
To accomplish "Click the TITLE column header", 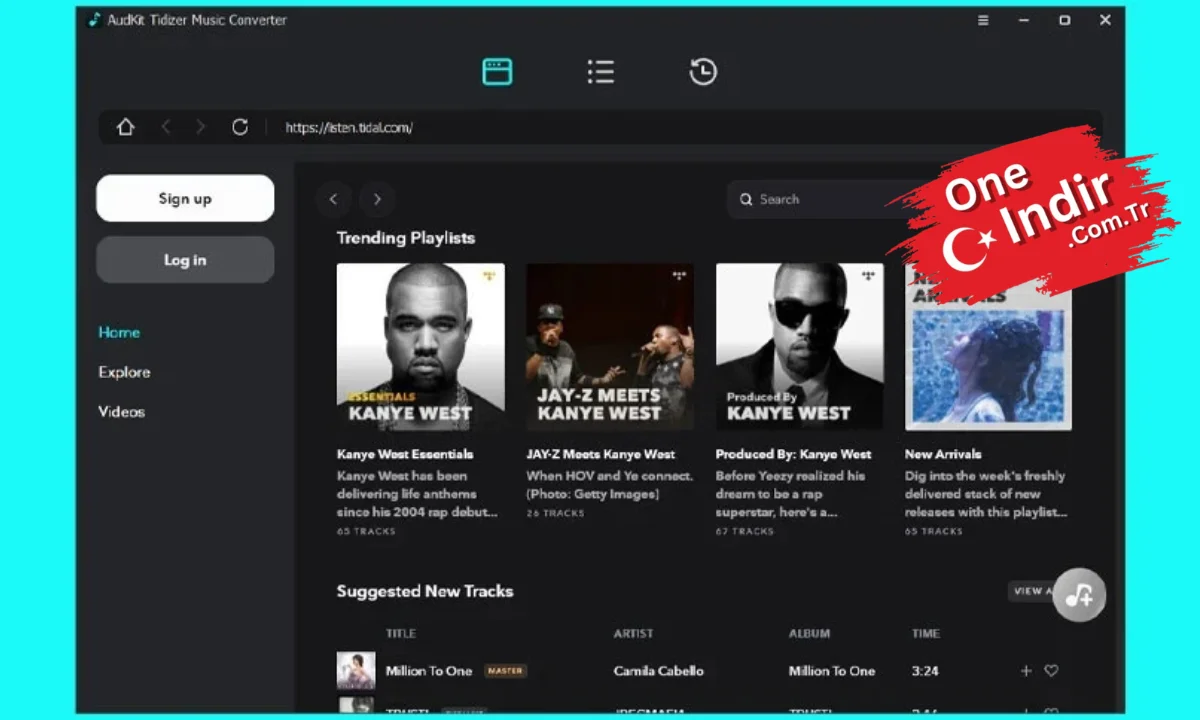I will [400, 634].
